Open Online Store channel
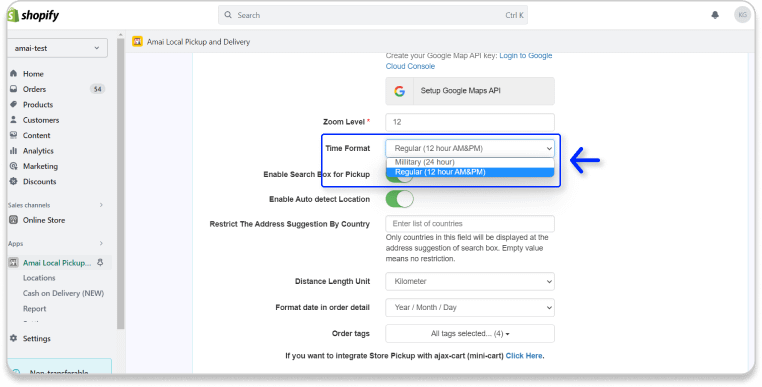 [44, 220]
